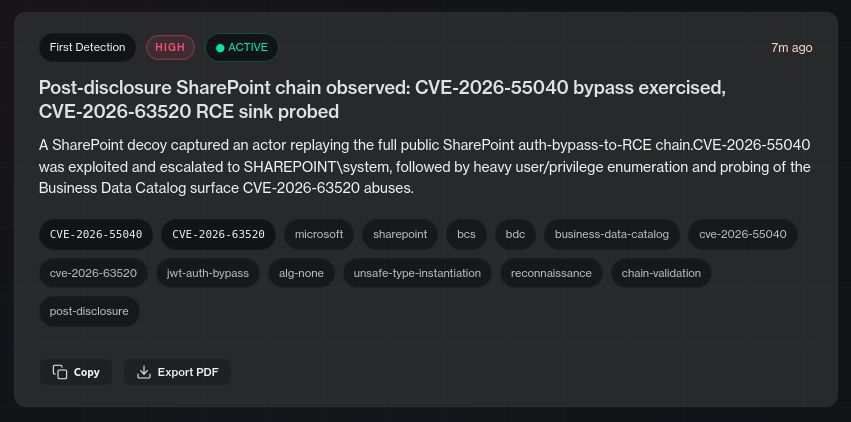
Task: Click the green ACTIVE status dot
Action: 220,48
